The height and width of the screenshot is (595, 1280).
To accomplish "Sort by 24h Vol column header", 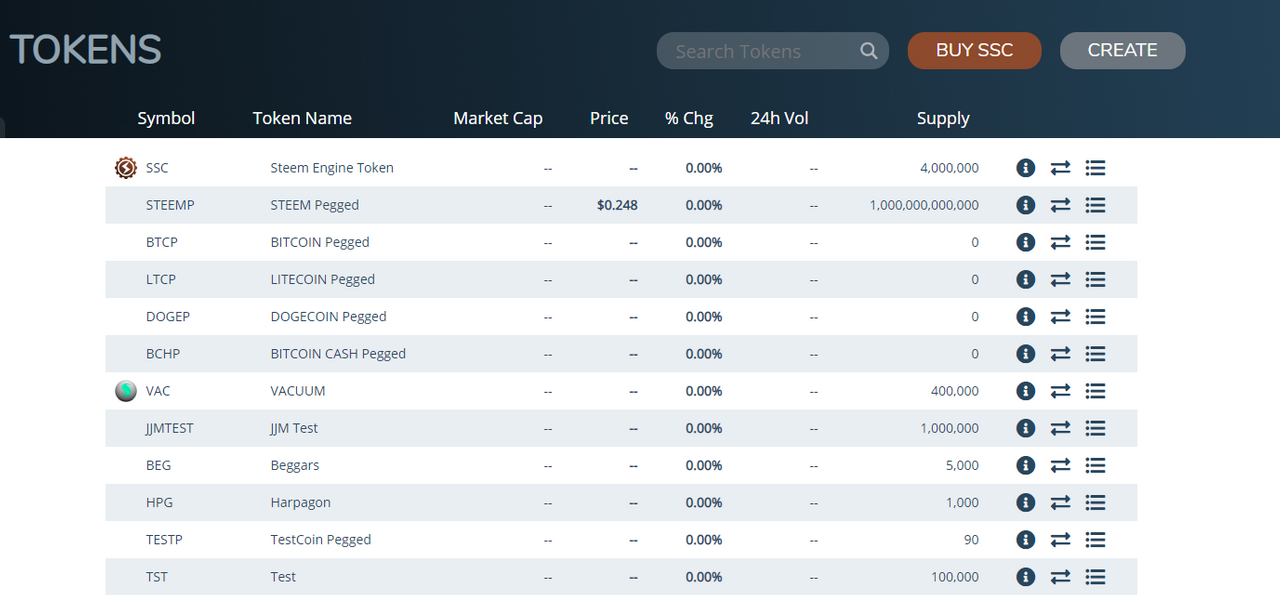I will click(x=779, y=118).
